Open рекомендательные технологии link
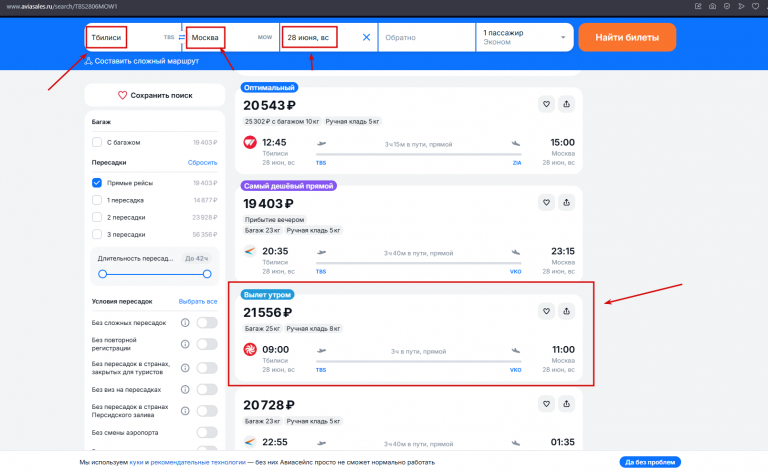 [x=198, y=462]
